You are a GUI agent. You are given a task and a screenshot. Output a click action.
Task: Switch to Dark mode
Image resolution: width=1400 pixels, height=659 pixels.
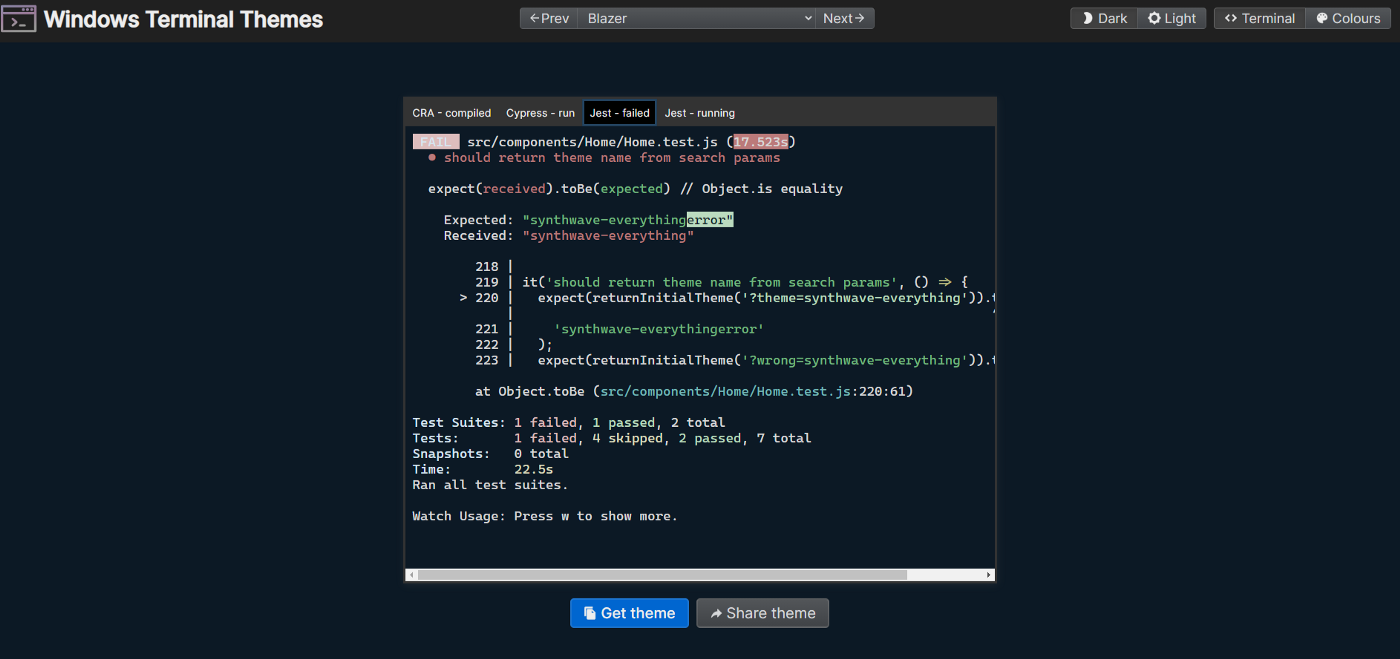coord(1104,18)
